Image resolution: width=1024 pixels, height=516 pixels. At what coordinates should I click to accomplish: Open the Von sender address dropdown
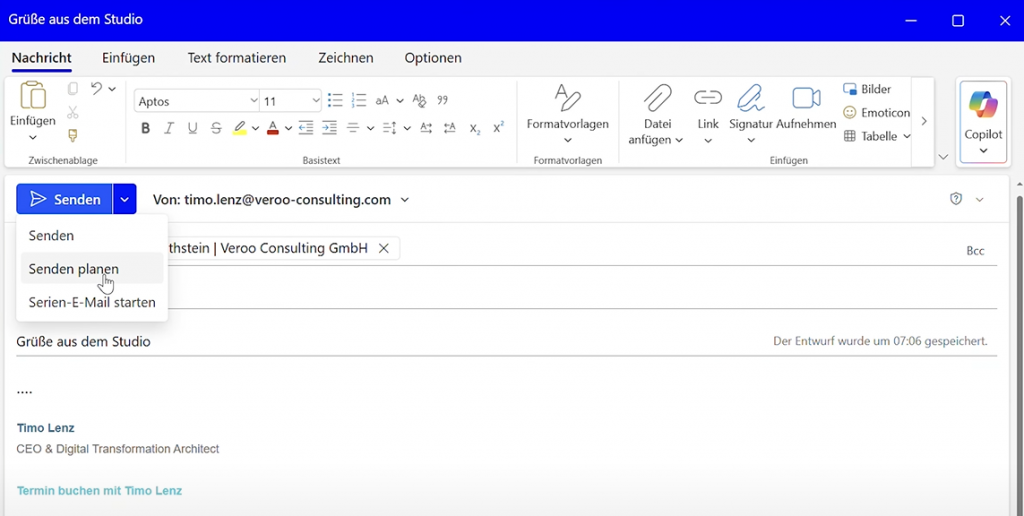tap(405, 199)
